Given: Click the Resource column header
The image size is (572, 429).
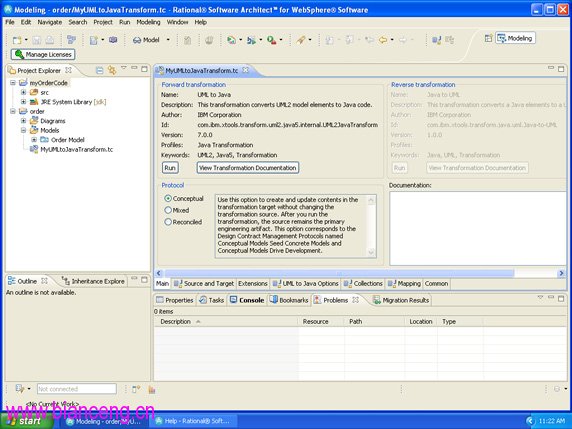Looking at the screenshot, I should click(321, 322).
